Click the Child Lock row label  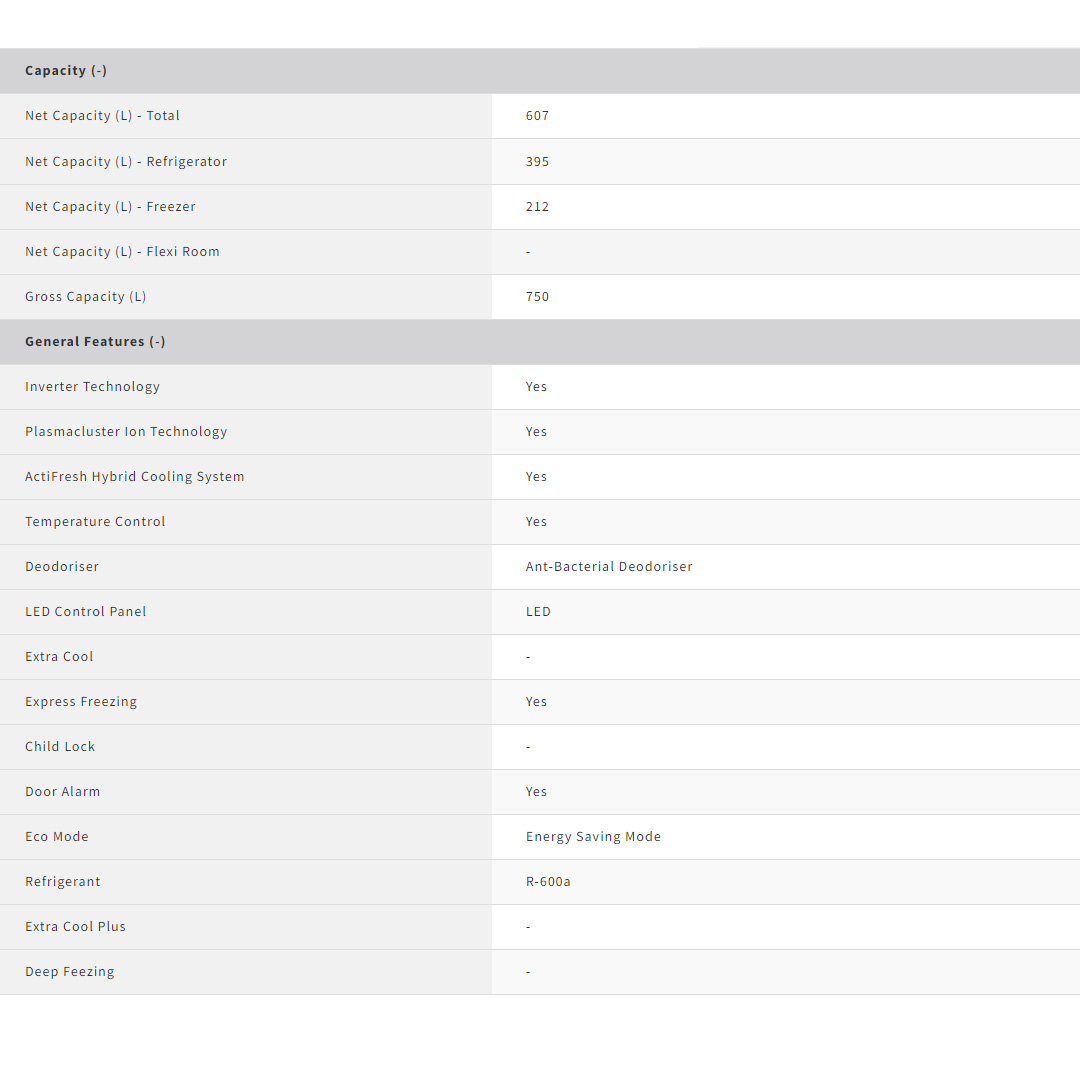[60, 747]
